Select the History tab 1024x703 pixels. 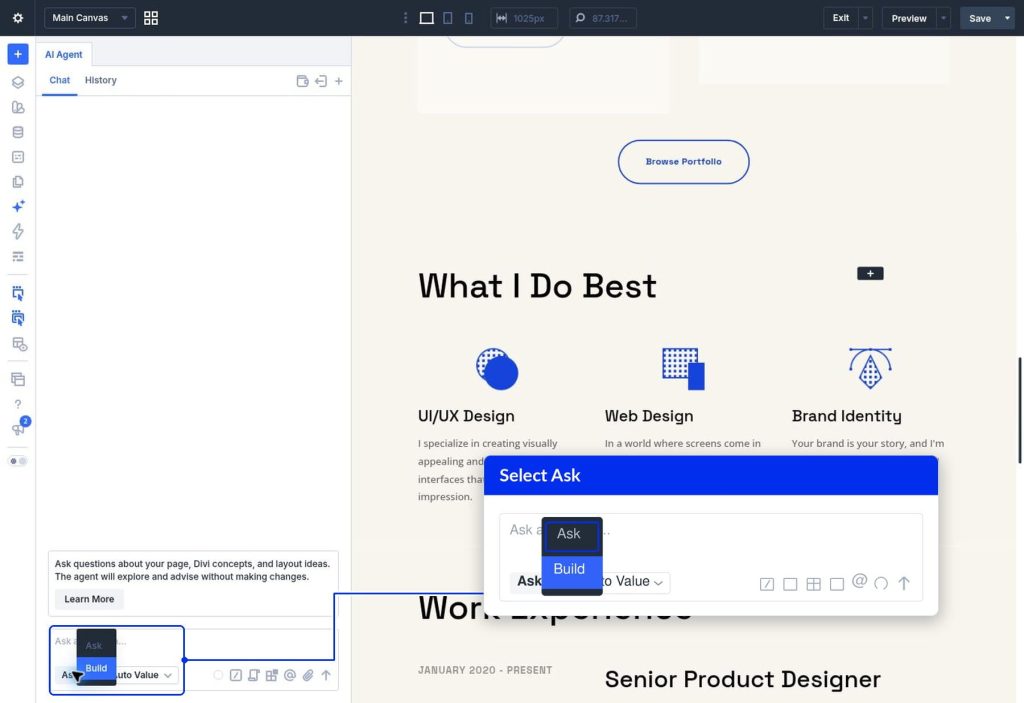coord(101,80)
